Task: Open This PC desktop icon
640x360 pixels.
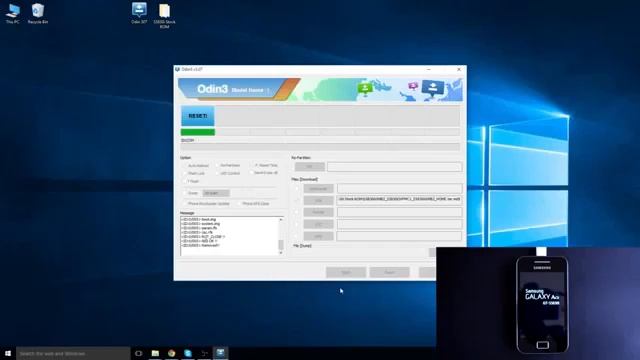Action: click(13, 13)
